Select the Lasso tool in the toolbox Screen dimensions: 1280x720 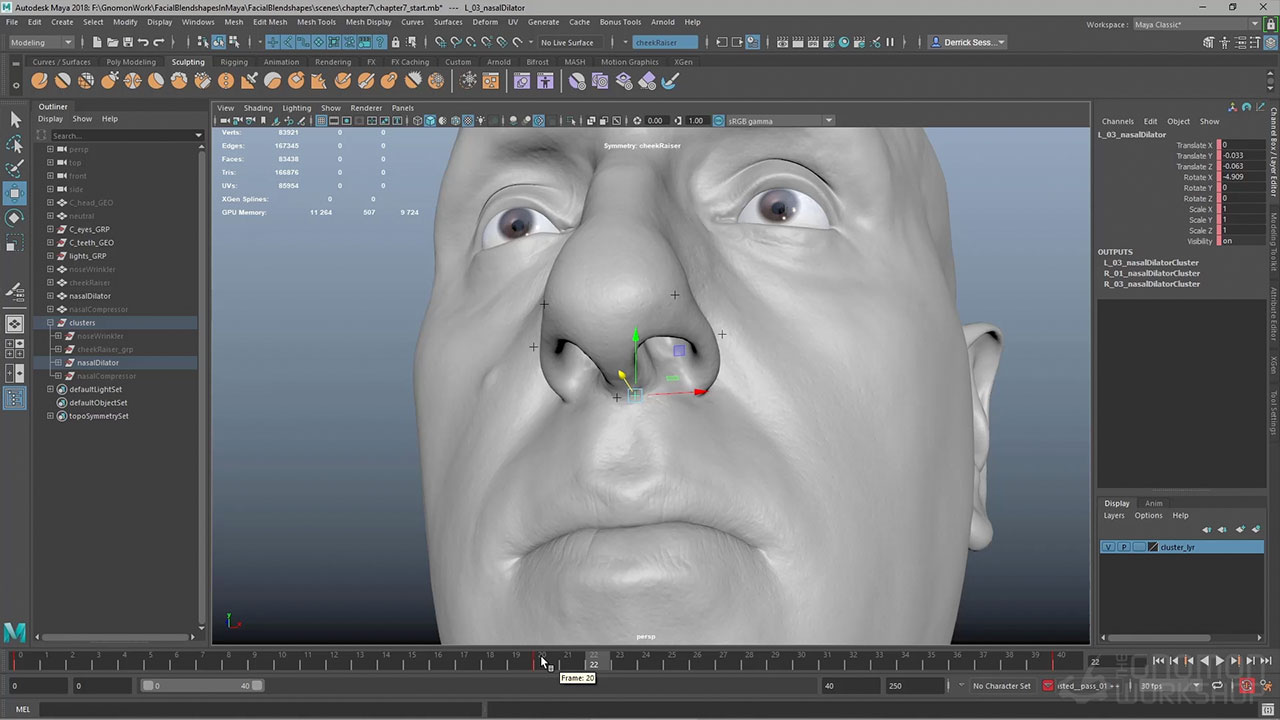15,144
